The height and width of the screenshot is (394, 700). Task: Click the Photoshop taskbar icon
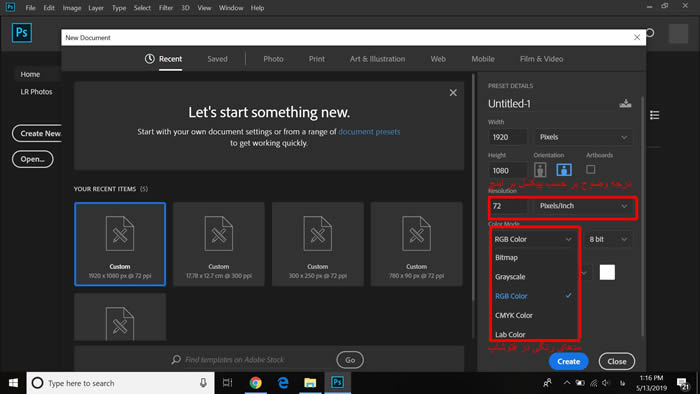click(338, 383)
